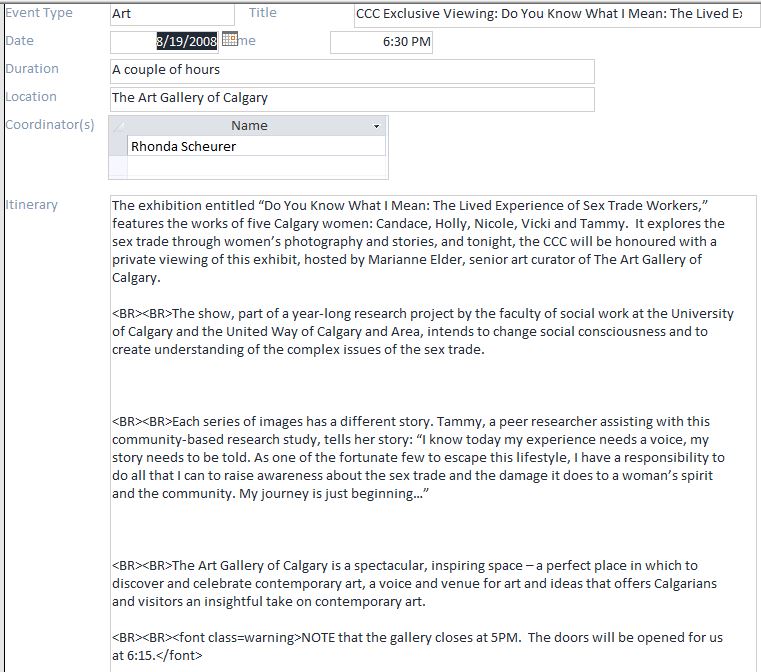
Task: Click the Itinerary text starting 'The exhibition entitled'
Action: pos(418,241)
